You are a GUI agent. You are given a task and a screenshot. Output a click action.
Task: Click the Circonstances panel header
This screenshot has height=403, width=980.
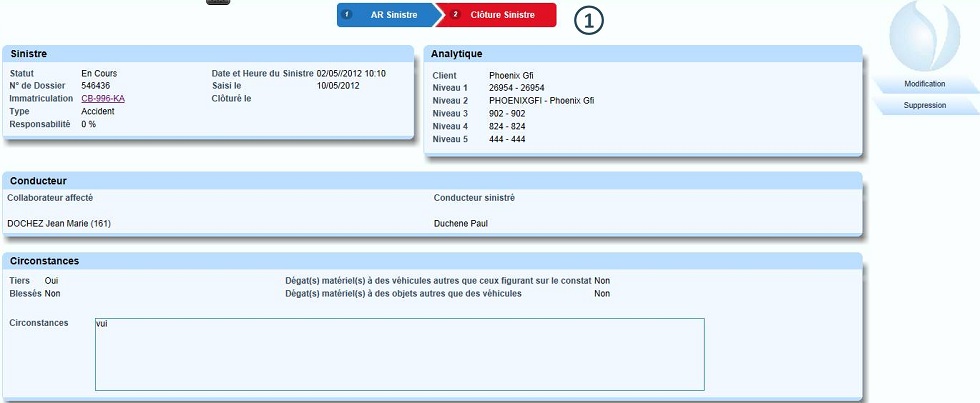[432, 260]
